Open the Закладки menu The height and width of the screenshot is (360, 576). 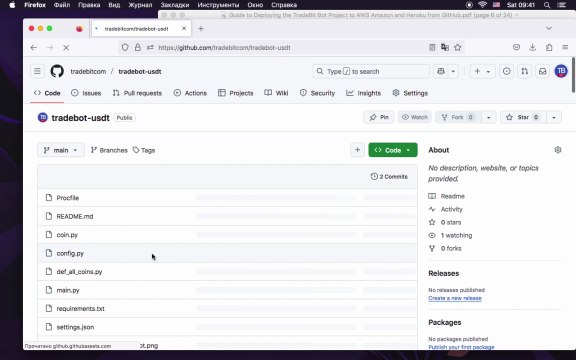click(175, 5)
